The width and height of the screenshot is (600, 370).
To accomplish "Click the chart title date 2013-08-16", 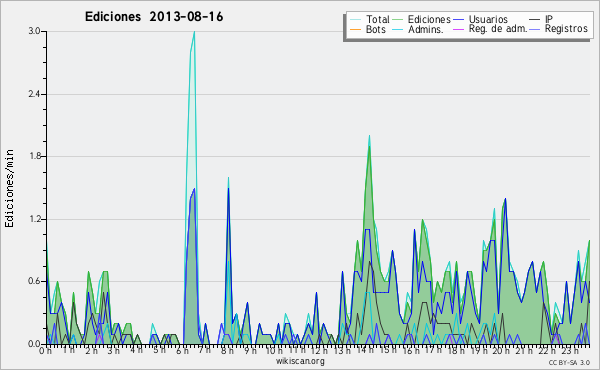I will pyautogui.click(x=186, y=17).
